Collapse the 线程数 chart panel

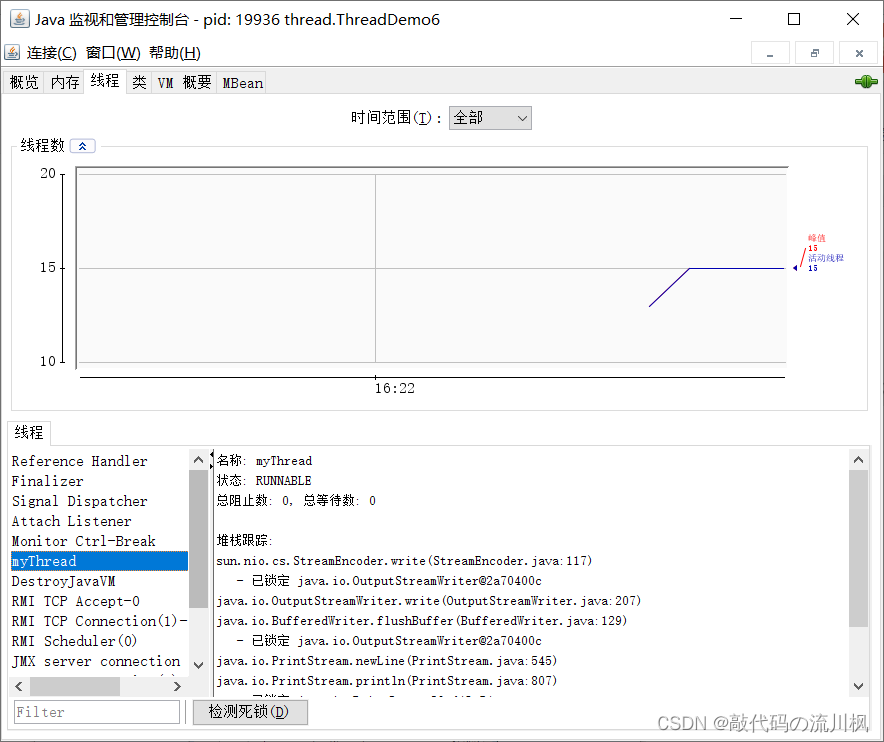[x=82, y=146]
